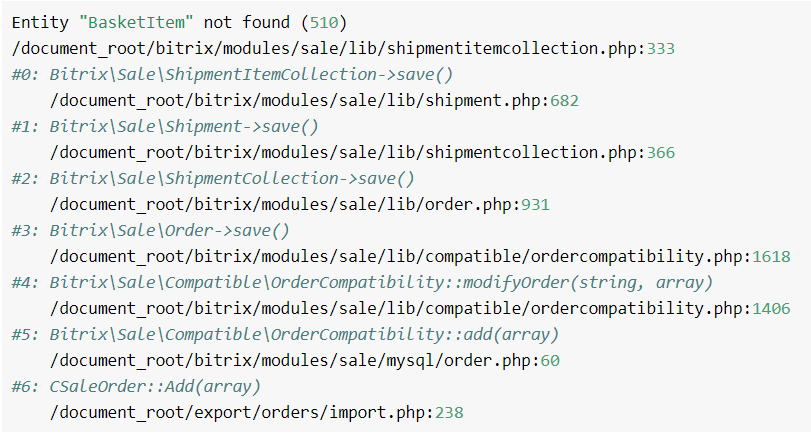Click the order.php:931 file path

point(299,204)
